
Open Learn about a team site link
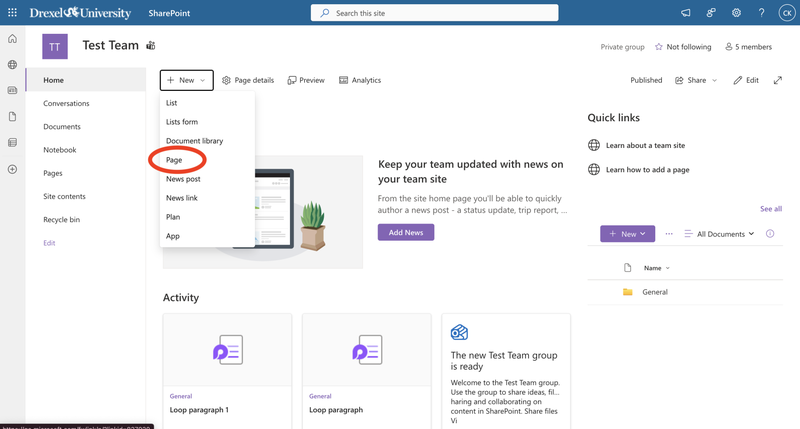click(x=645, y=145)
